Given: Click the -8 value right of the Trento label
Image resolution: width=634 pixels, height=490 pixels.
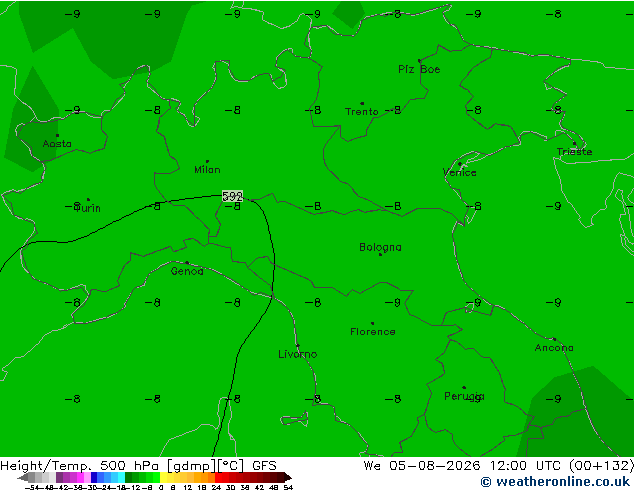Looking at the screenshot, I should point(393,110).
